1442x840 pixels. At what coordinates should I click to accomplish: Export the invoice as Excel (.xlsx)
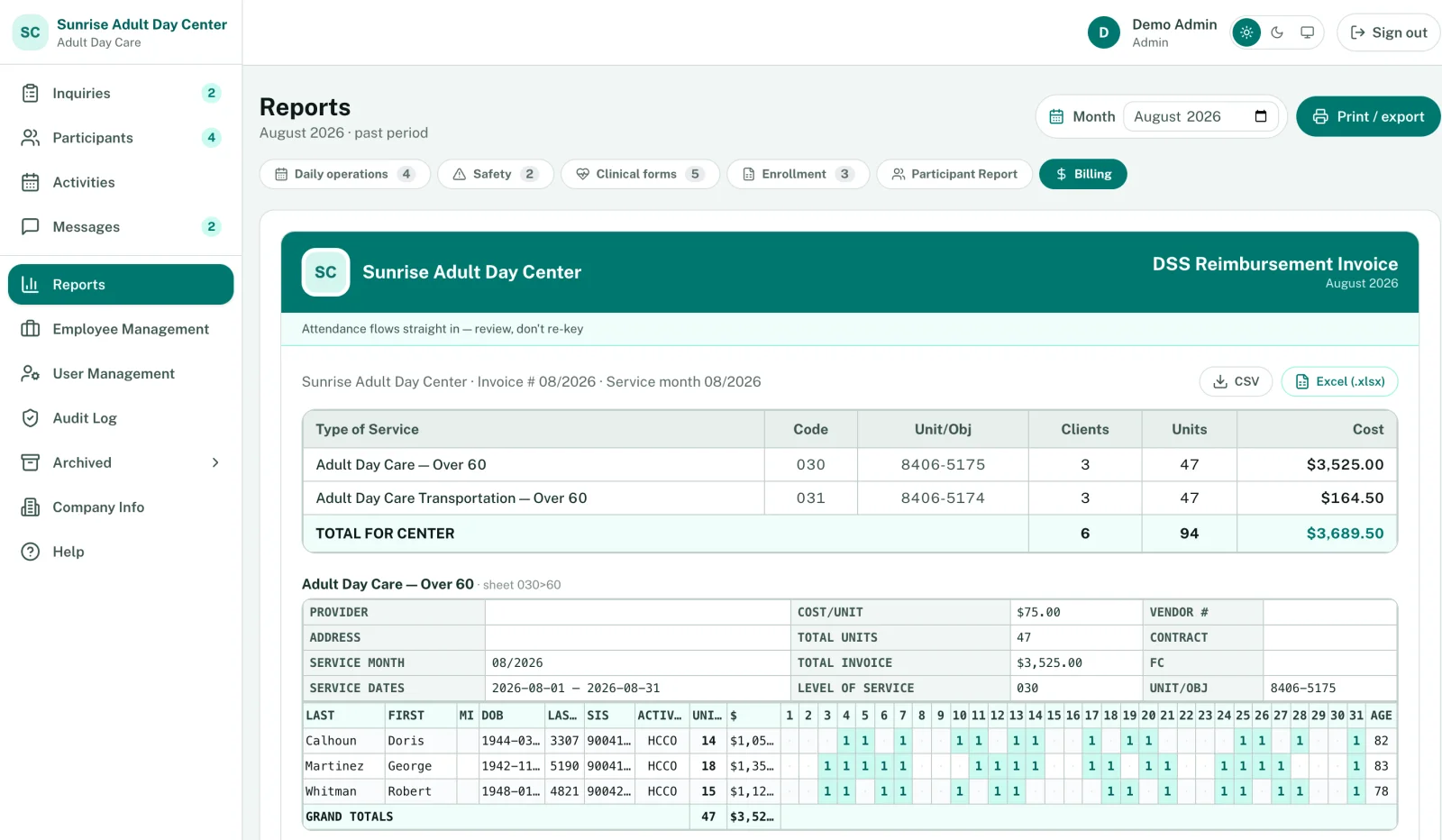click(1339, 381)
